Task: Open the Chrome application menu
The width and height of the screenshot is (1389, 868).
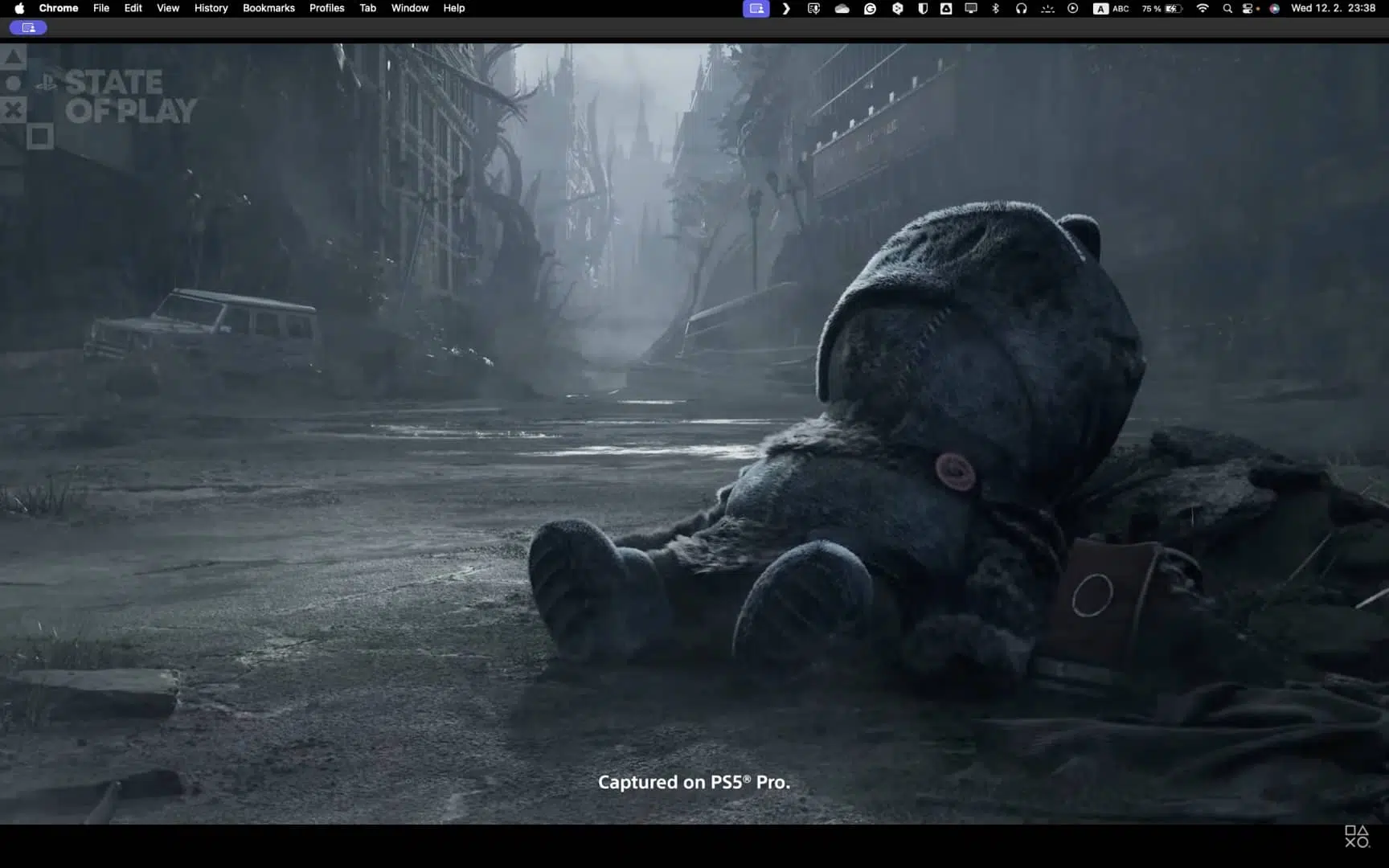Action: tap(59, 8)
